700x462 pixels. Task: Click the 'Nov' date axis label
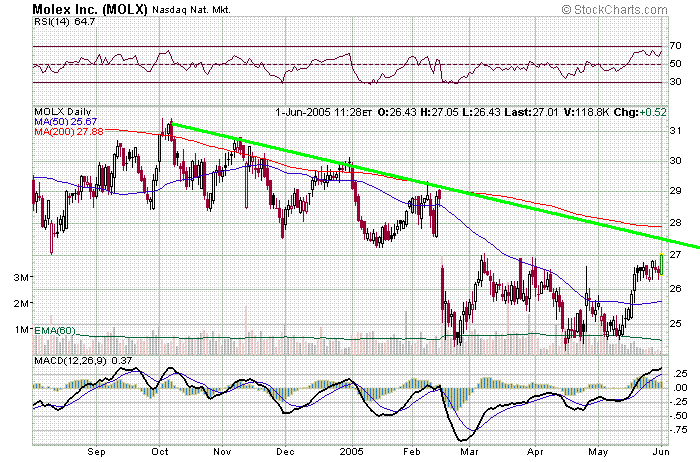222,452
